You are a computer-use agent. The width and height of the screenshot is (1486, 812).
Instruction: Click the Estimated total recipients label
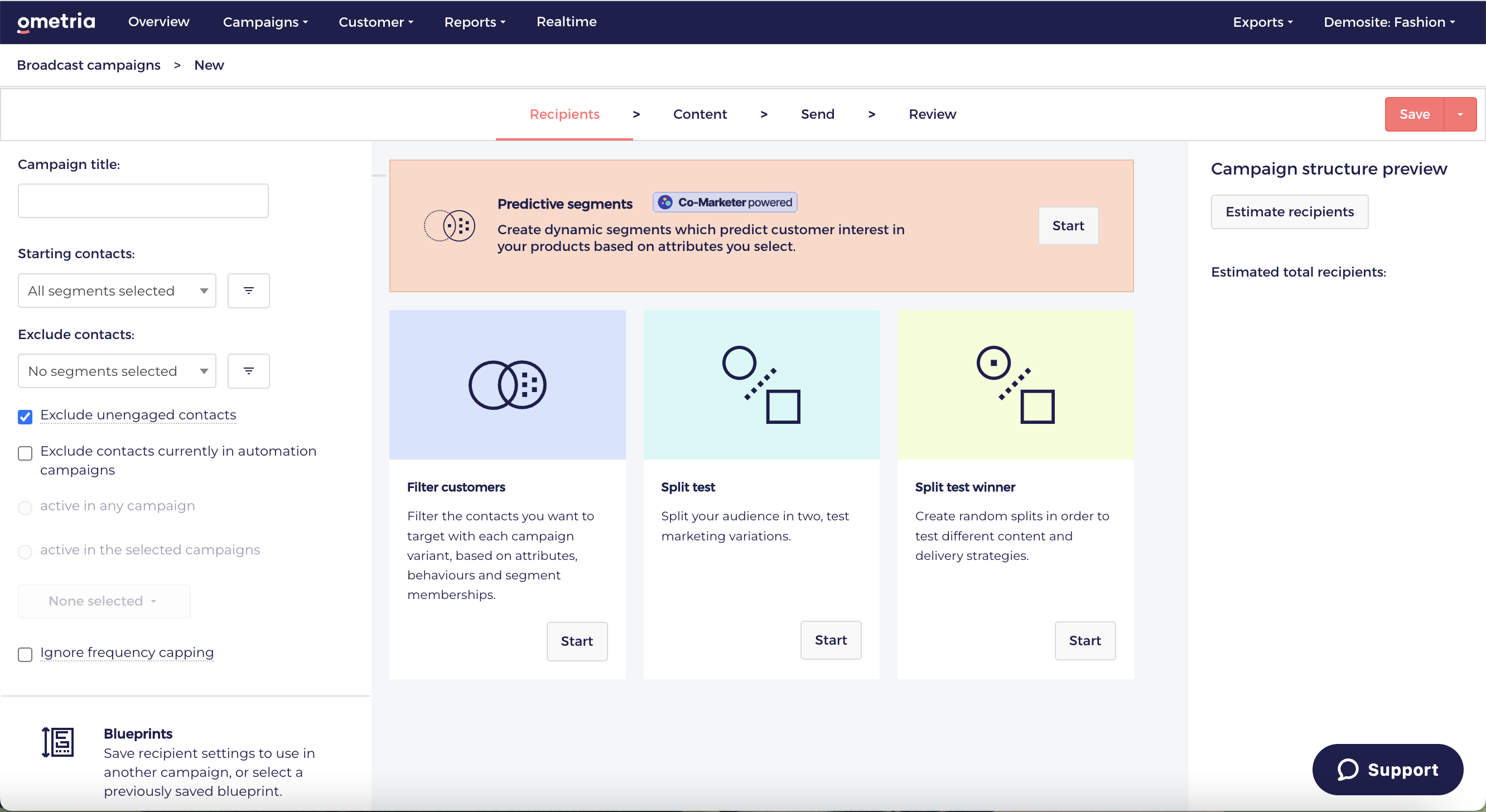pos(1298,272)
